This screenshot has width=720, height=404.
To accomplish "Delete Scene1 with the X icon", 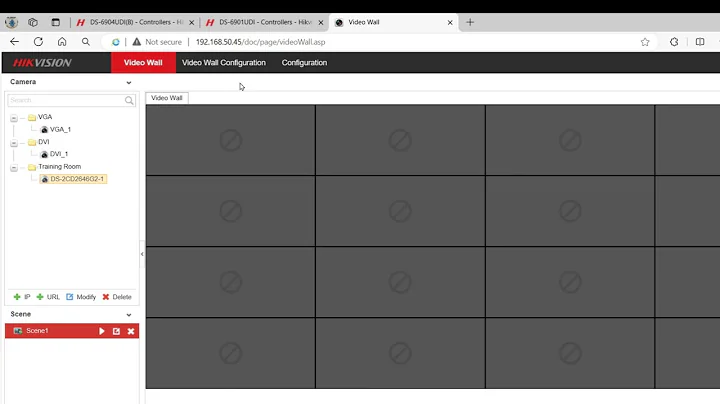I will pyautogui.click(x=131, y=331).
